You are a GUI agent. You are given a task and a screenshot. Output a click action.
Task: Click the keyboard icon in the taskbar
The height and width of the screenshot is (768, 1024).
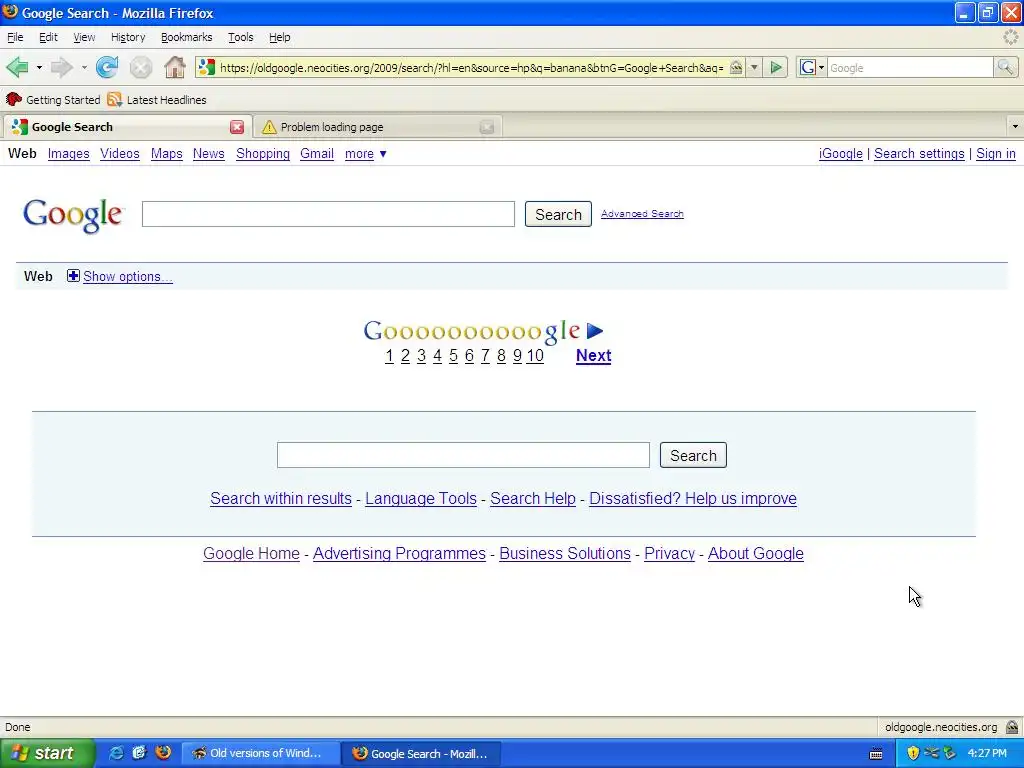tap(876, 754)
